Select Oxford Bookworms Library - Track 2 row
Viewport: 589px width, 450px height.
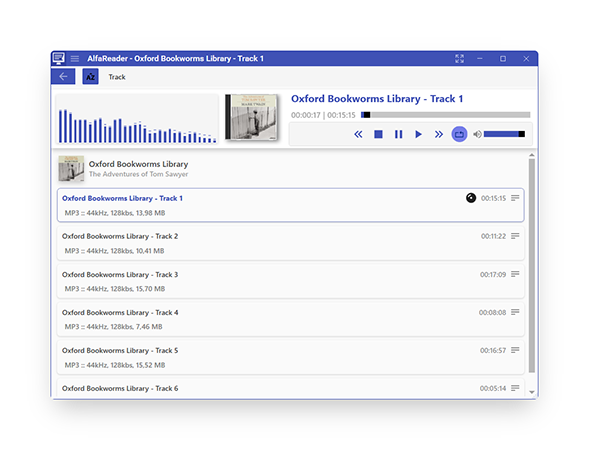pos(290,243)
